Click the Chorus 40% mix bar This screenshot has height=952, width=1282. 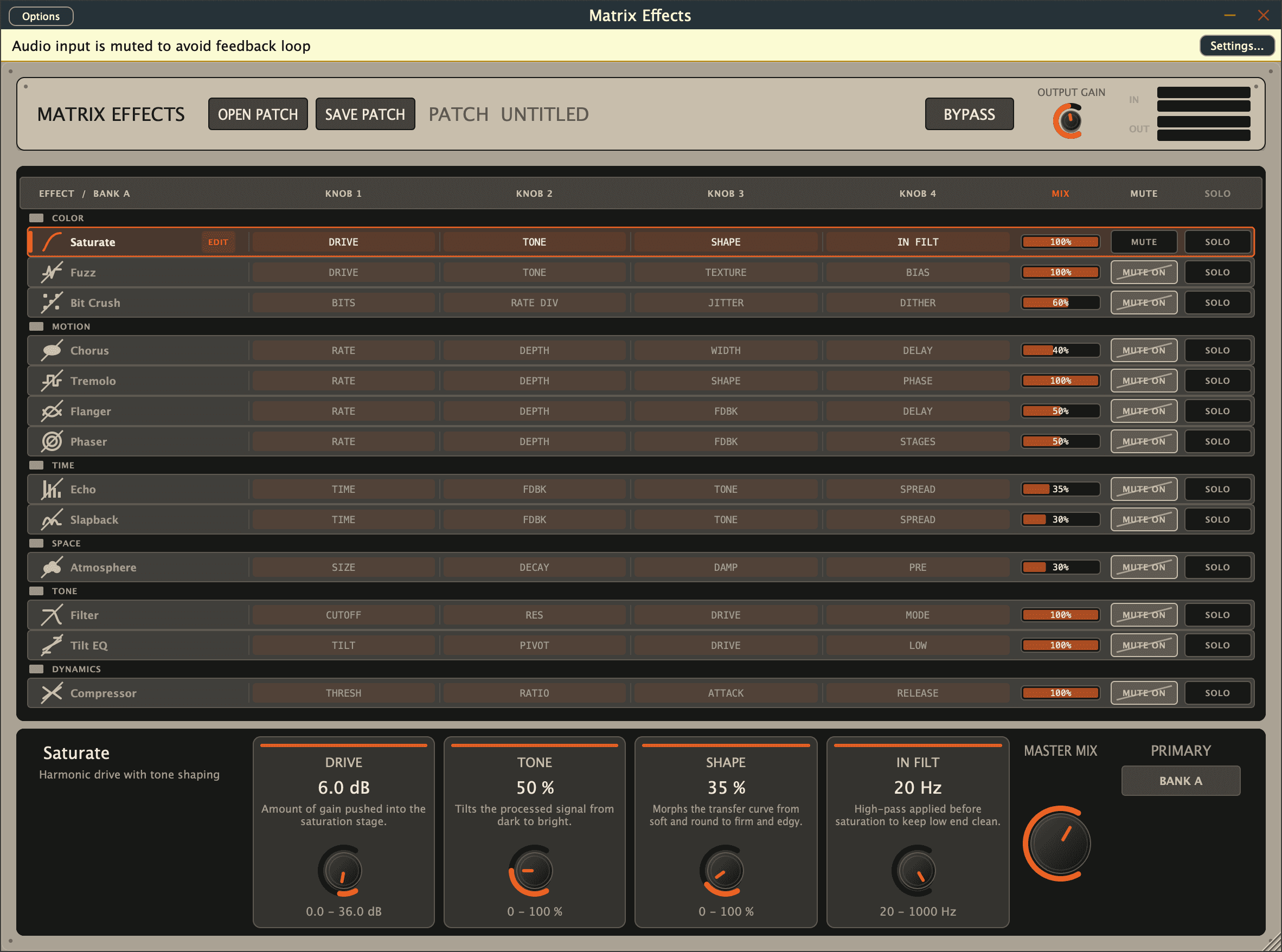pos(1060,350)
